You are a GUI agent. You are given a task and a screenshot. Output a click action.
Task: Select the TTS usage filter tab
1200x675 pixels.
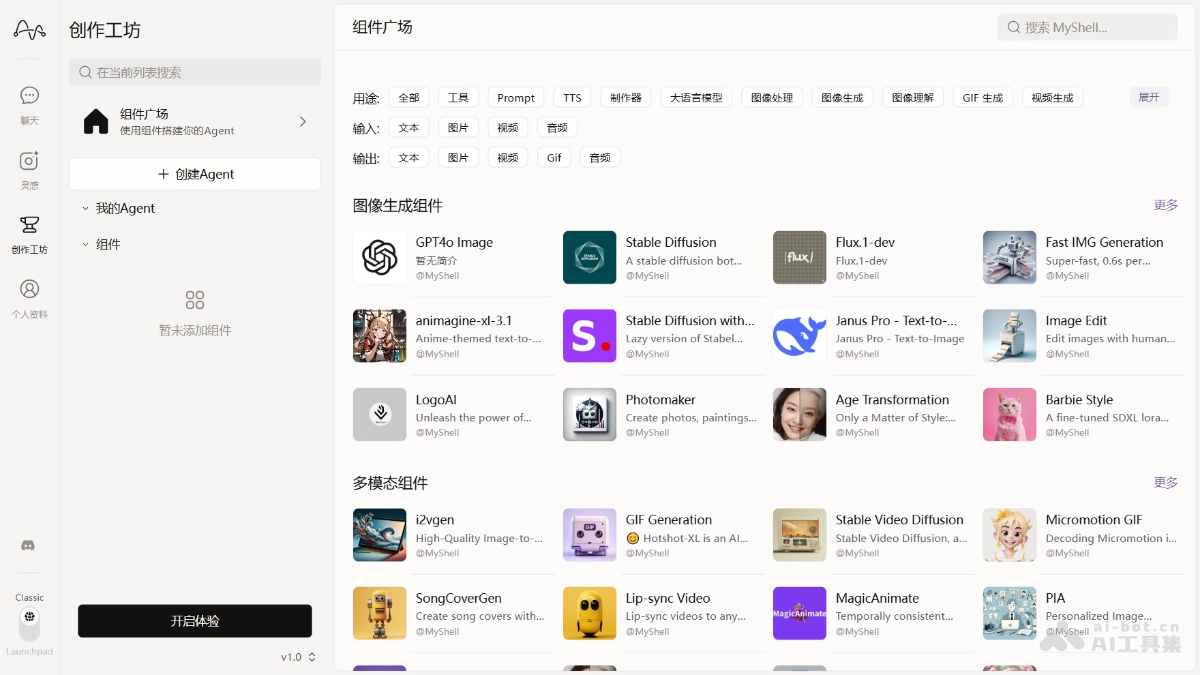tap(572, 98)
